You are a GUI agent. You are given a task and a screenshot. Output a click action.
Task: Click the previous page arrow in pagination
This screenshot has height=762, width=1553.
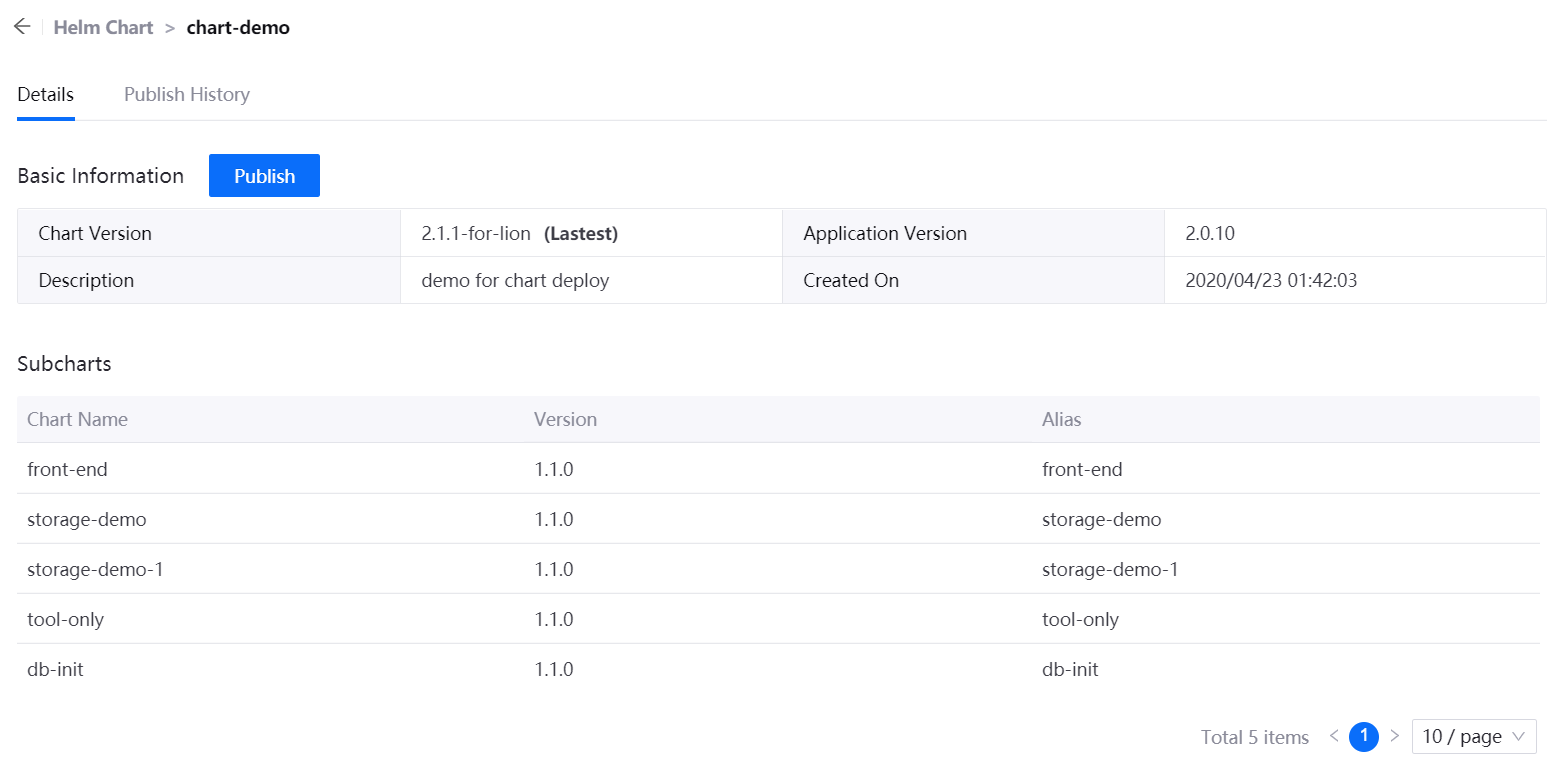pyautogui.click(x=1334, y=736)
